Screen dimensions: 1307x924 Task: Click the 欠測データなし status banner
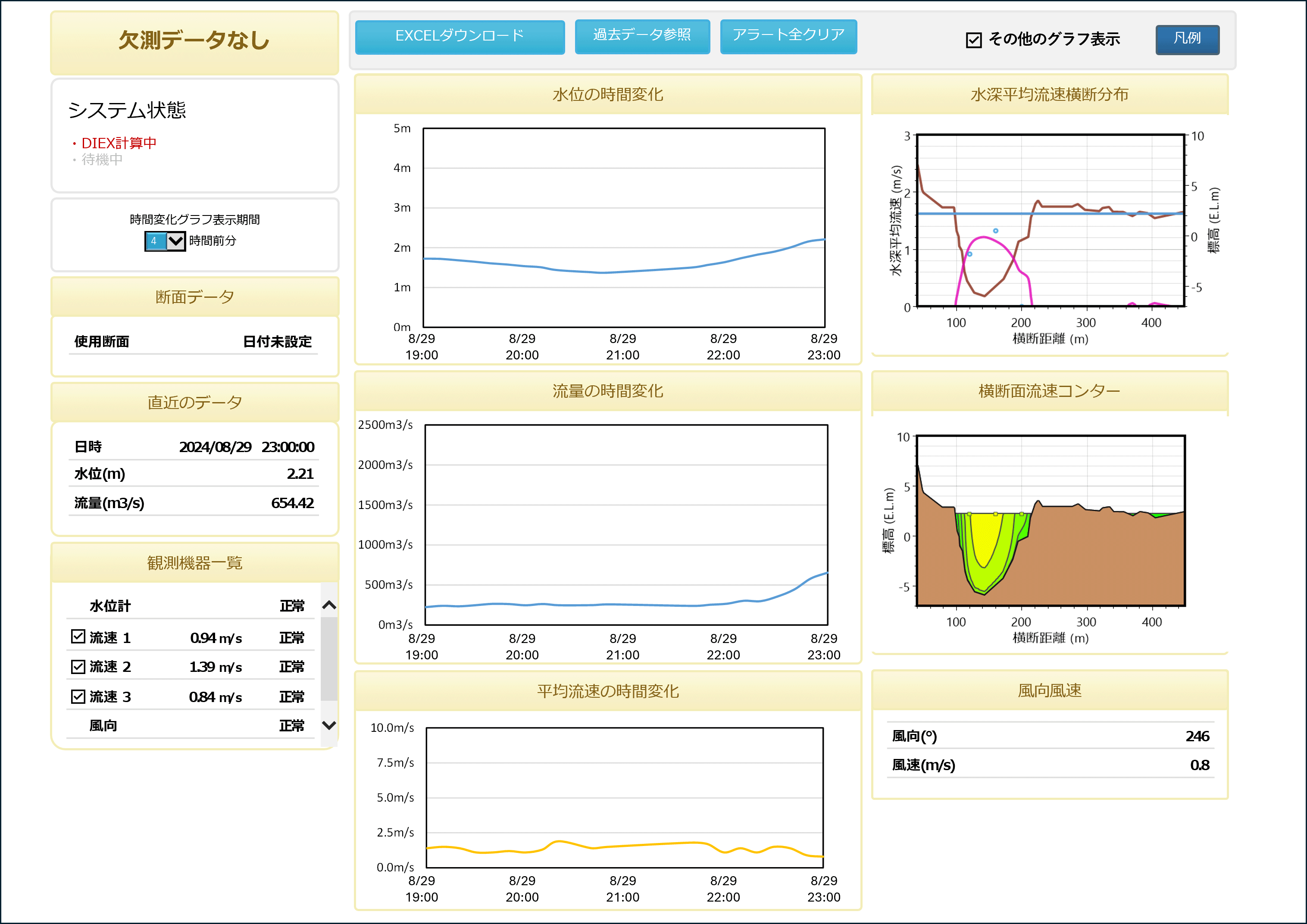(194, 41)
